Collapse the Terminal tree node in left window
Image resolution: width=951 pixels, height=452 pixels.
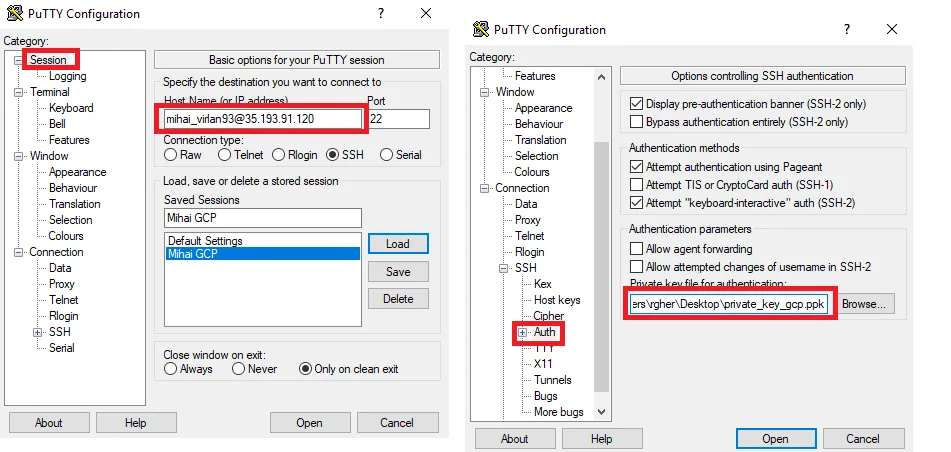18,92
